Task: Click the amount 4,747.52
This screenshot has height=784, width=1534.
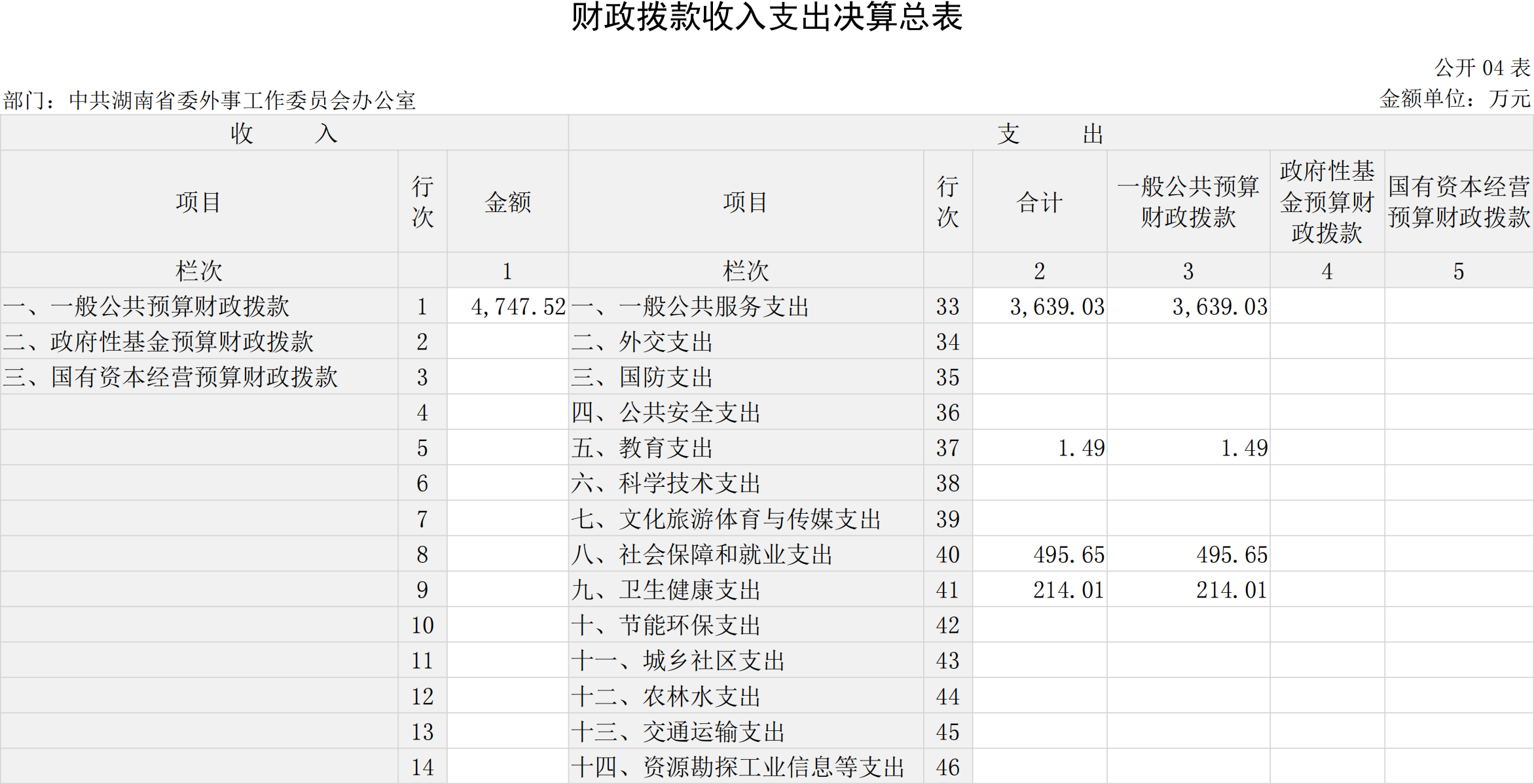Action: pyautogui.click(x=518, y=306)
